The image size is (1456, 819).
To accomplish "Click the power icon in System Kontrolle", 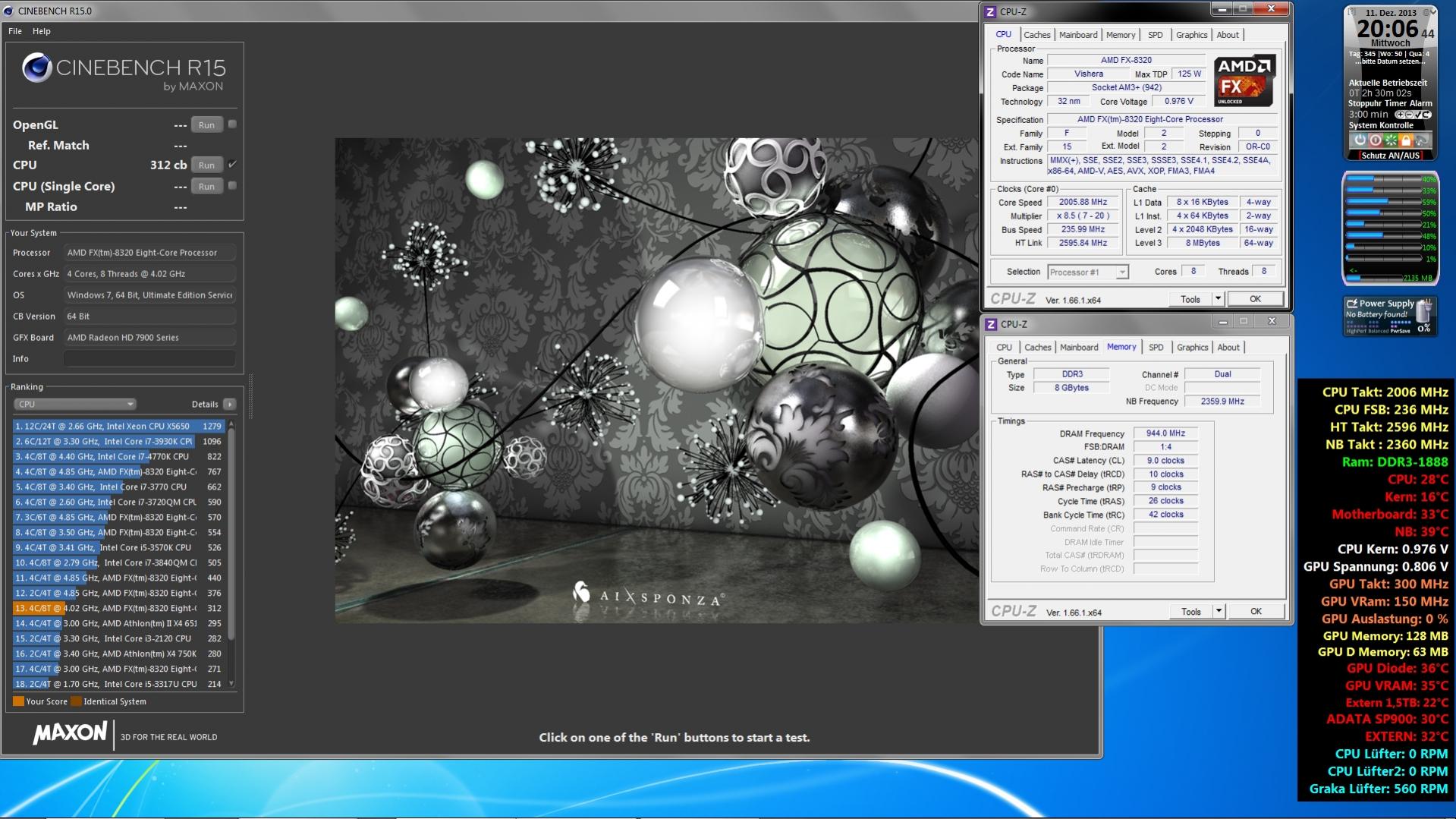I will point(1360,140).
